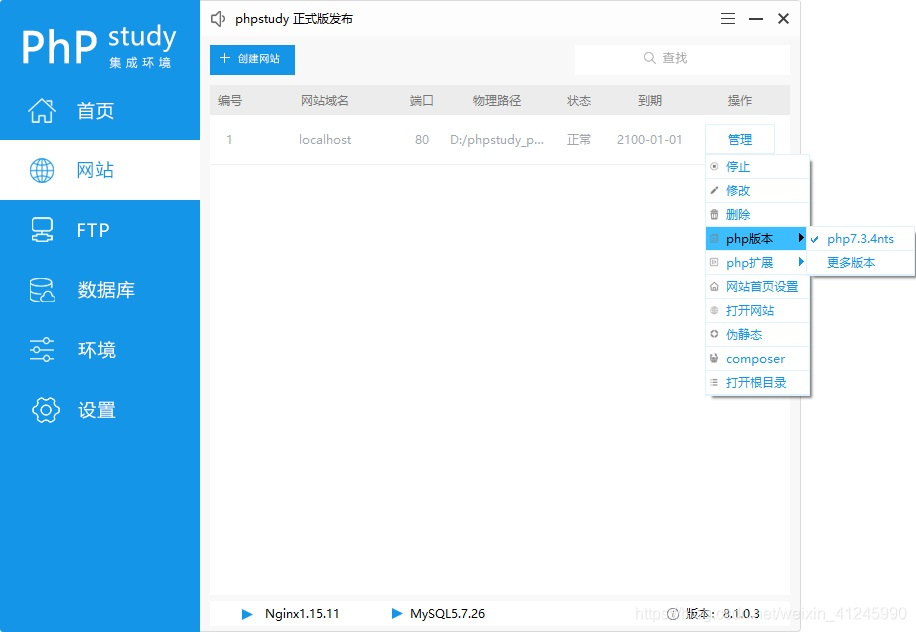Click the speaker announcement icon
Image resolution: width=916 pixels, height=632 pixels.
click(219, 19)
